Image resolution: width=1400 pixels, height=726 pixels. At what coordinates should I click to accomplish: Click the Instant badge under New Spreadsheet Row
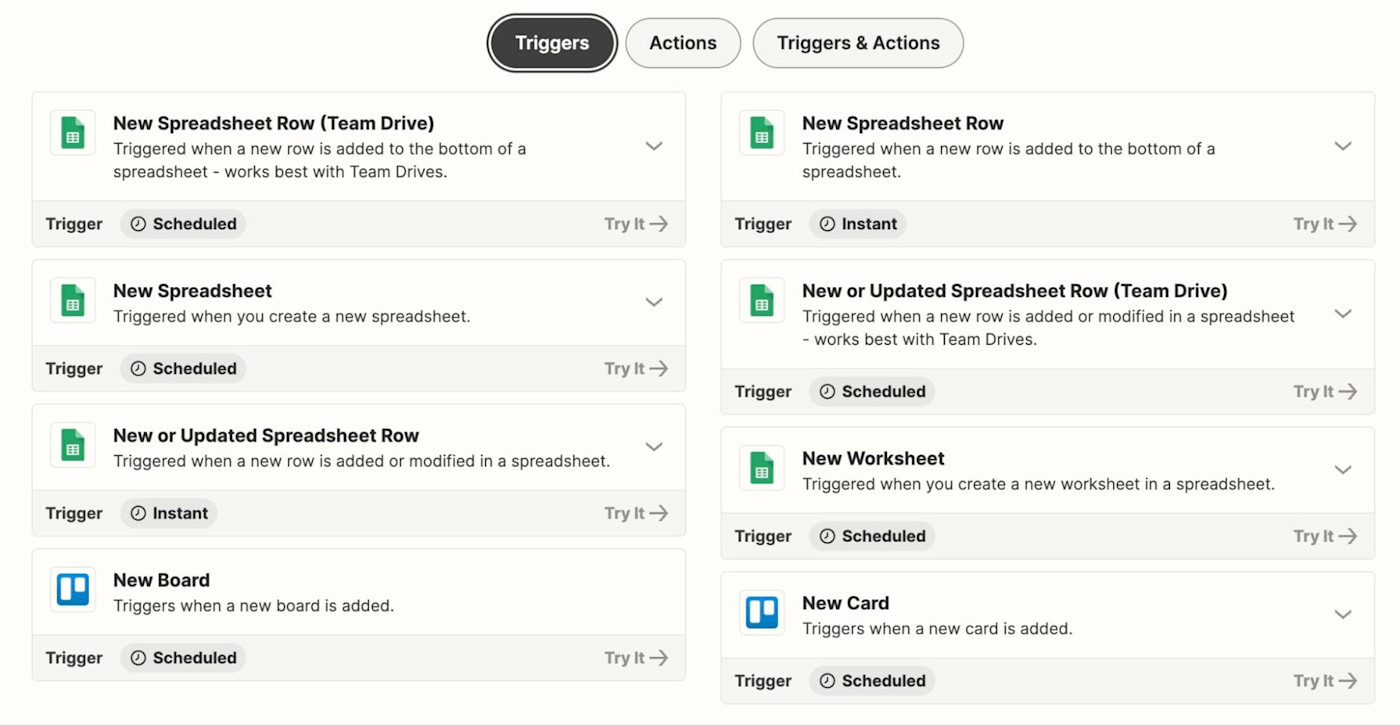(x=858, y=224)
